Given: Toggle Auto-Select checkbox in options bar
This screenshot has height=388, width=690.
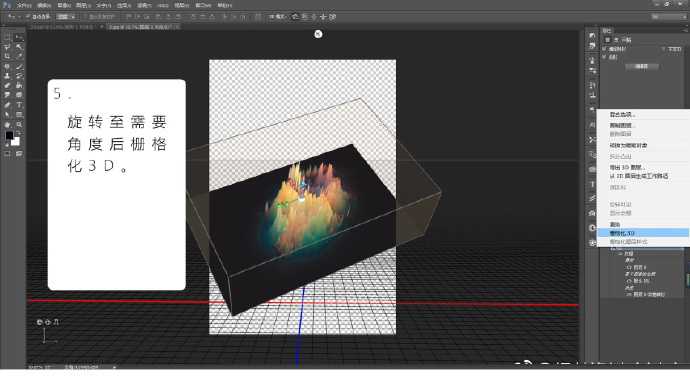Looking at the screenshot, I should [27, 17].
